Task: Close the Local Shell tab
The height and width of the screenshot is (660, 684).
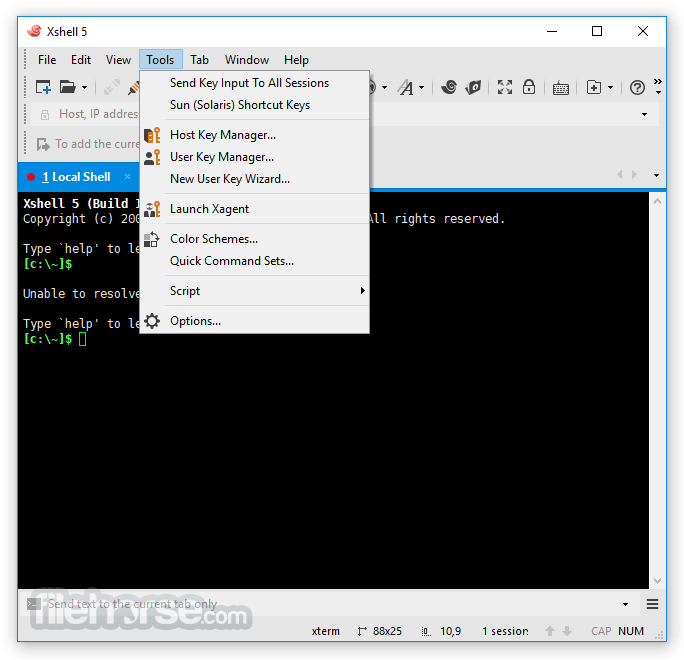Action: [127, 176]
